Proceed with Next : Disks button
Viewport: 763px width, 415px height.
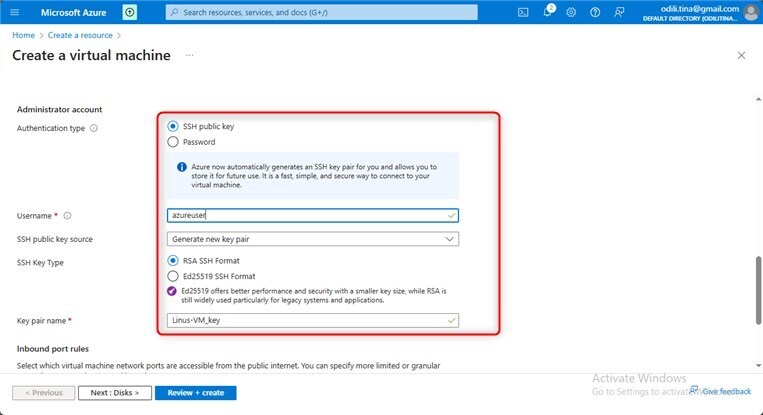(114, 393)
